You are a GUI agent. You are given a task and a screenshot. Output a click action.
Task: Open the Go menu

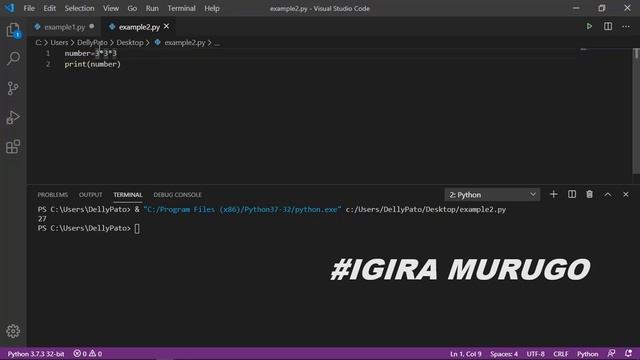point(132,8)
